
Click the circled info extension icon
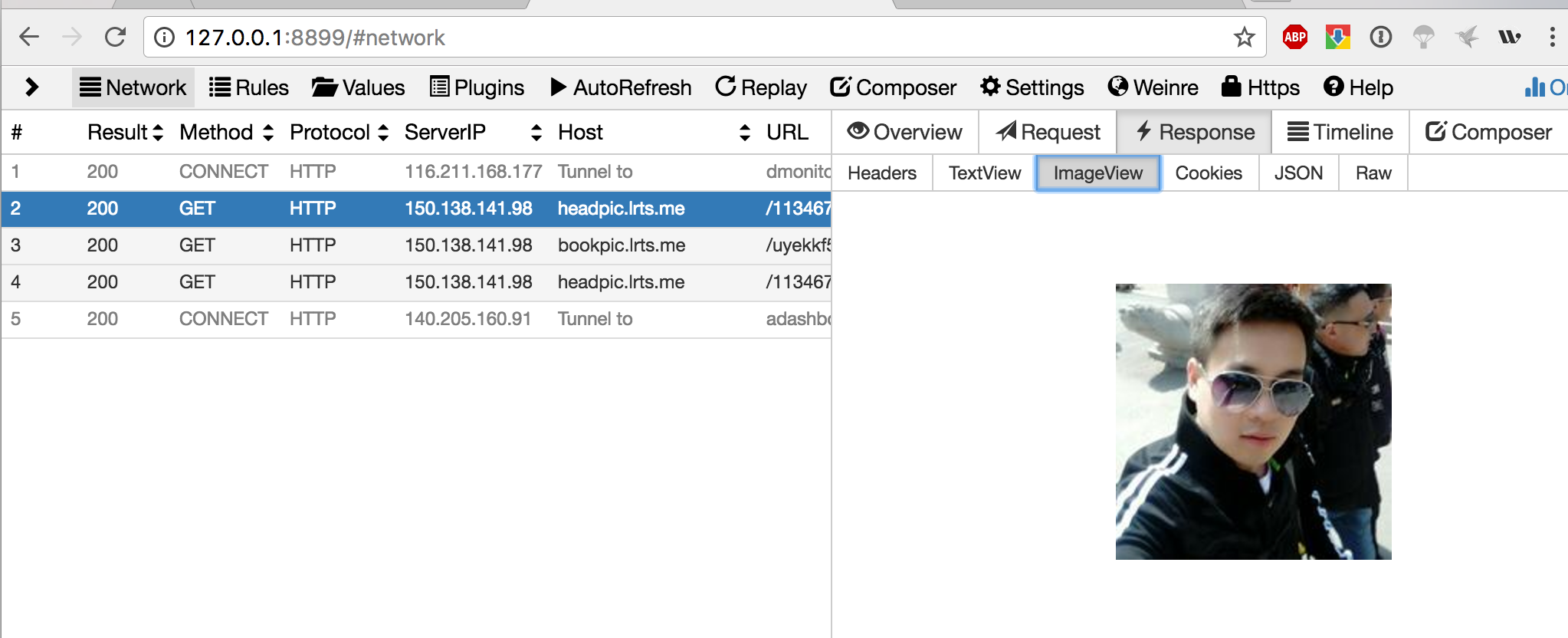point(1380,37)
